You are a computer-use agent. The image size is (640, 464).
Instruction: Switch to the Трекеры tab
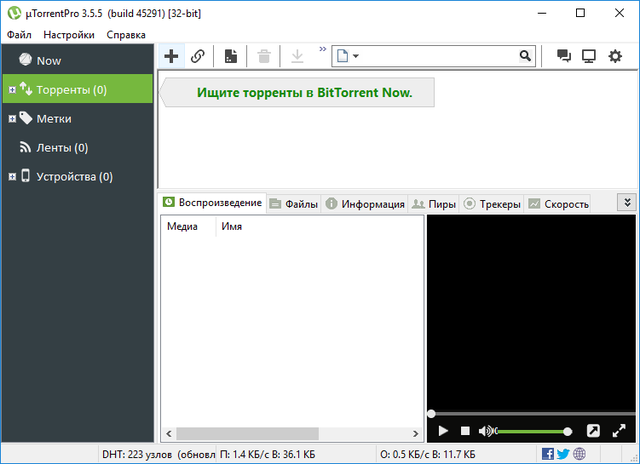coord(492,204)
